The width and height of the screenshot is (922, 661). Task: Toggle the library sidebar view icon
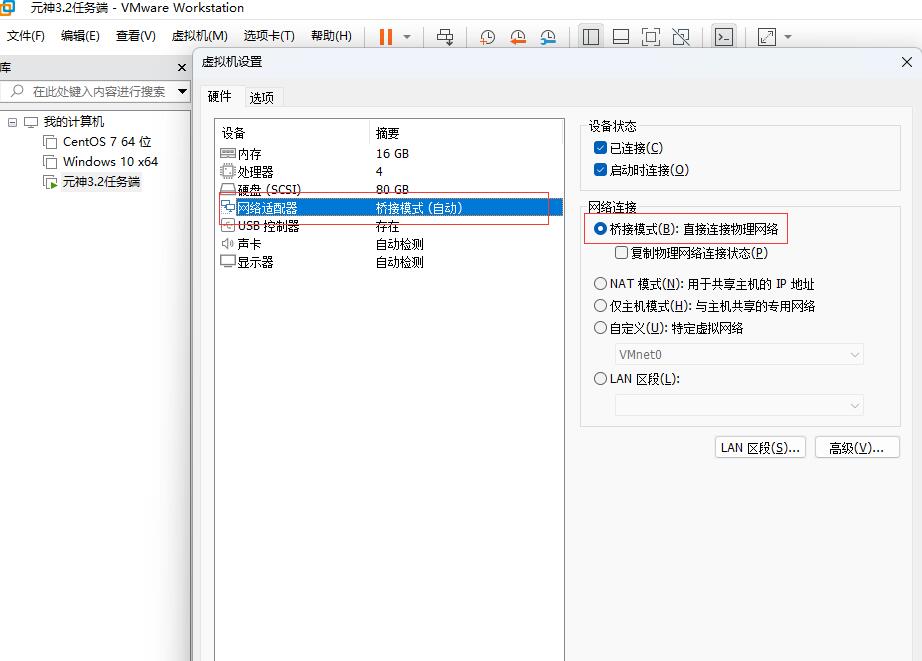(x=591, y=37)
